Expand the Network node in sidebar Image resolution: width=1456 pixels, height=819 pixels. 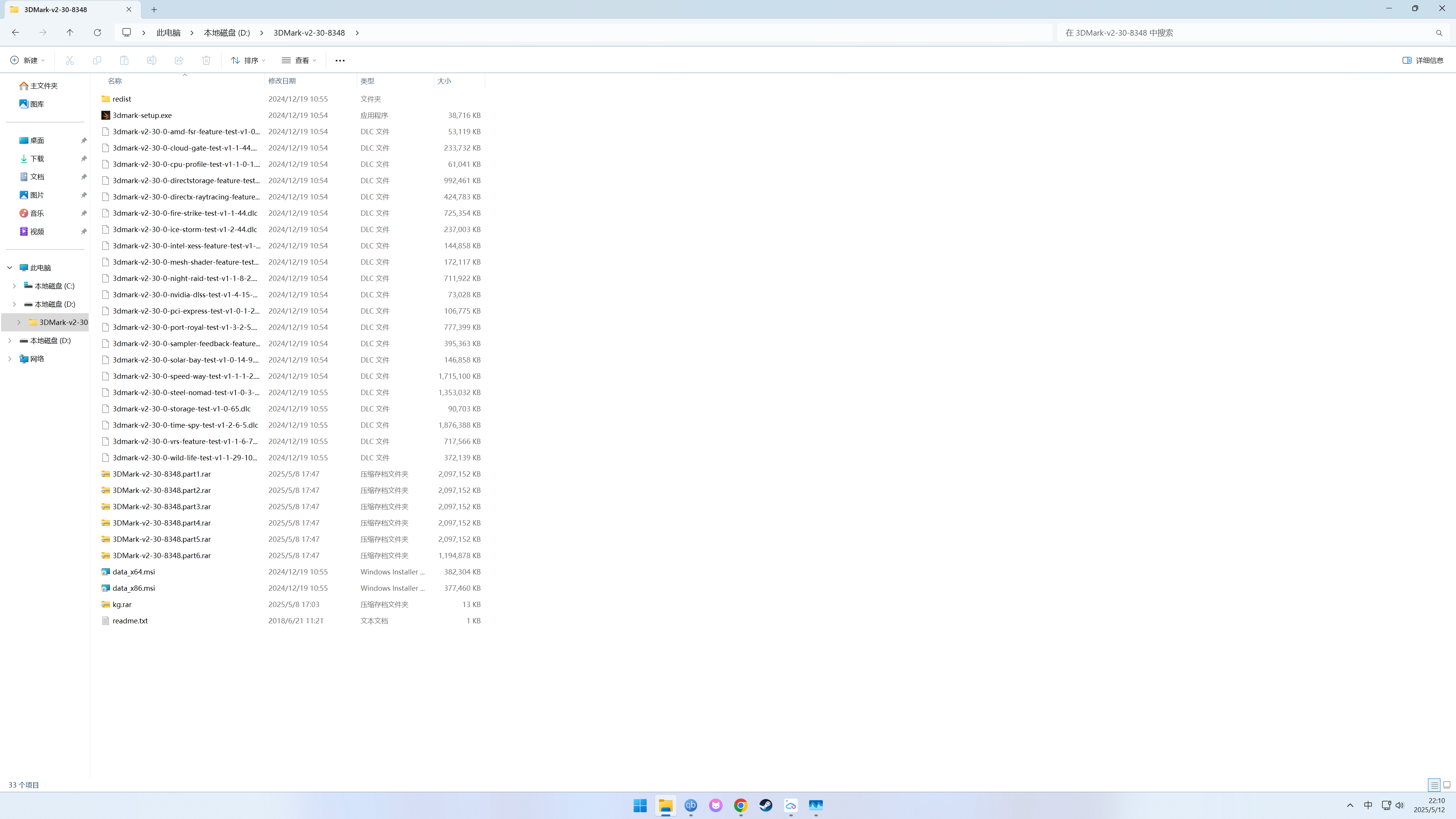tap(9, 359)
